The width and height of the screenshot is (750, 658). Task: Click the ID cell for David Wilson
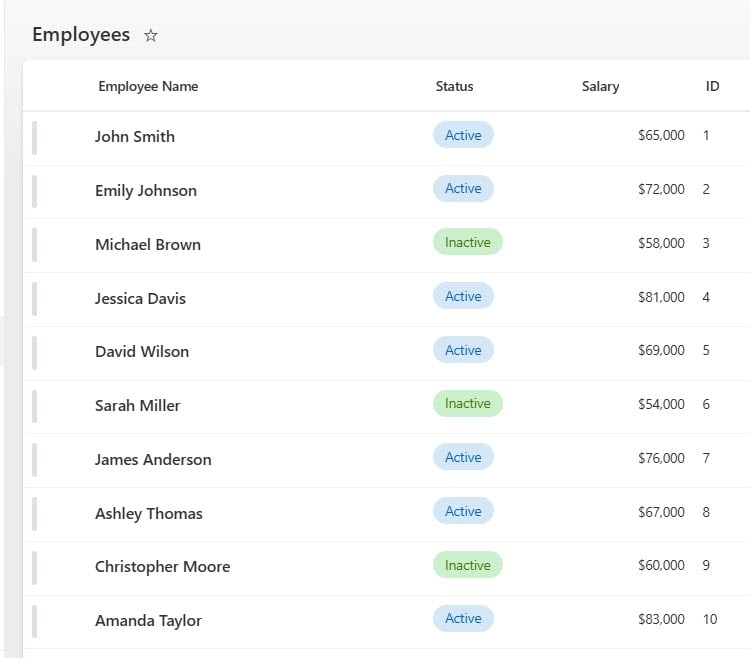point(706,351)
